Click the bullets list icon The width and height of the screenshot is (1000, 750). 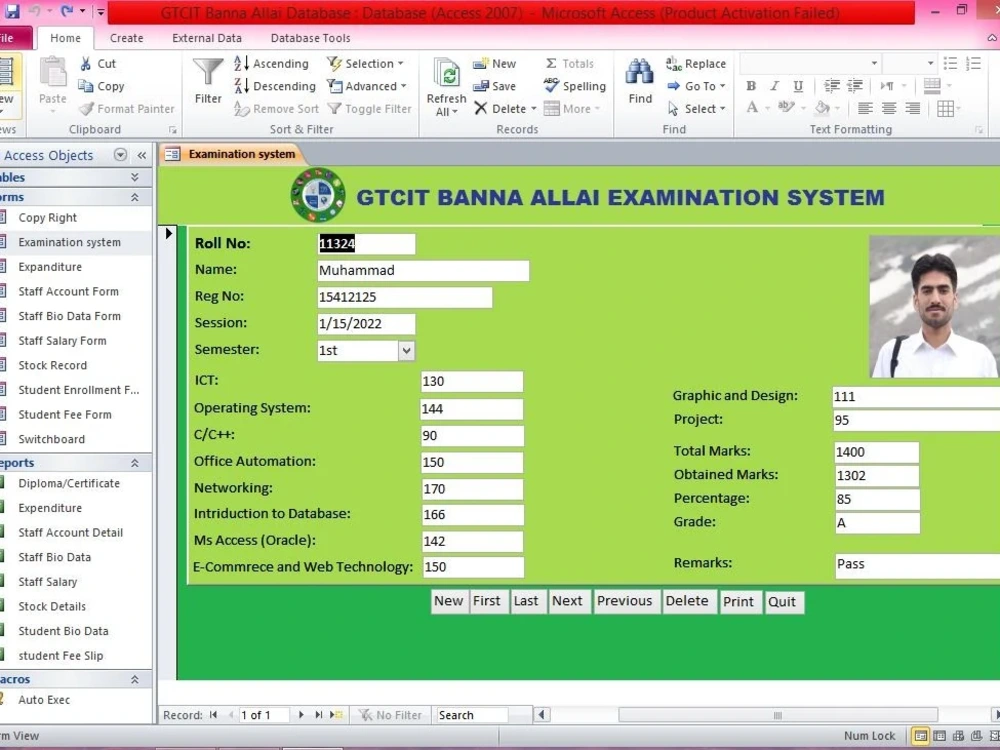click(x=950, y=63)
